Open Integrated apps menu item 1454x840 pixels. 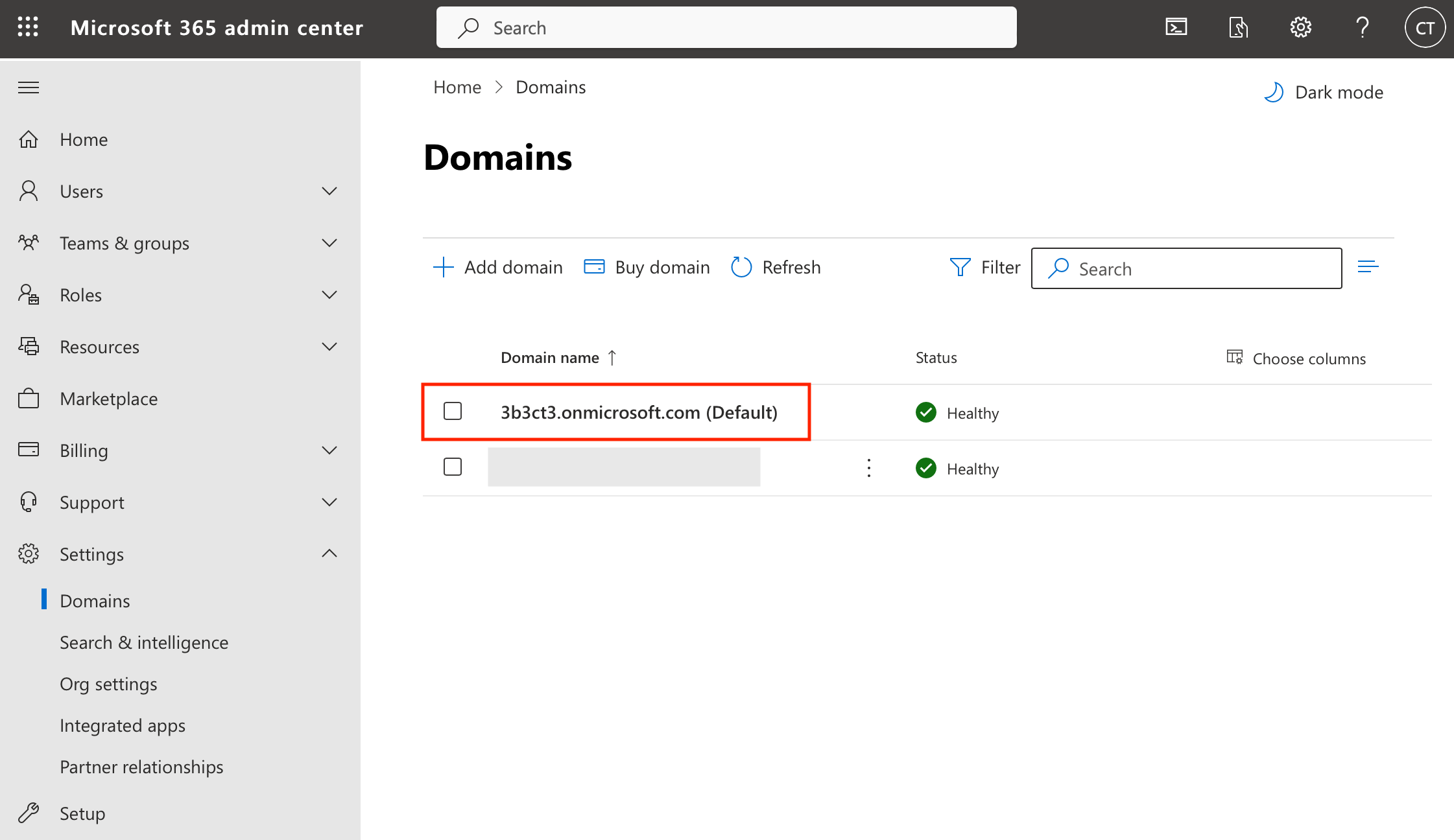[x=123, y=725]
